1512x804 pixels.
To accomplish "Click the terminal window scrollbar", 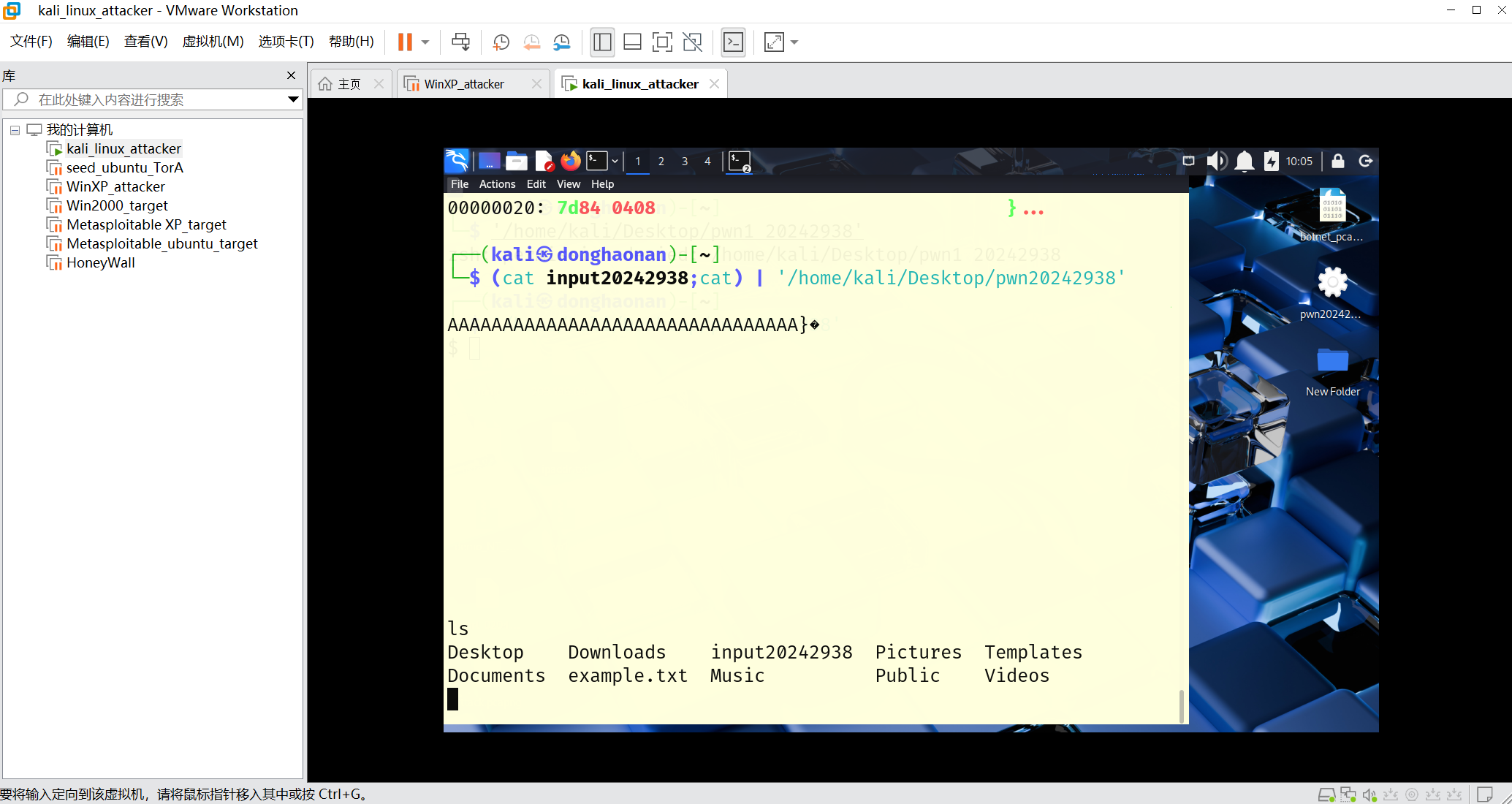I will tap(1182, 705).
